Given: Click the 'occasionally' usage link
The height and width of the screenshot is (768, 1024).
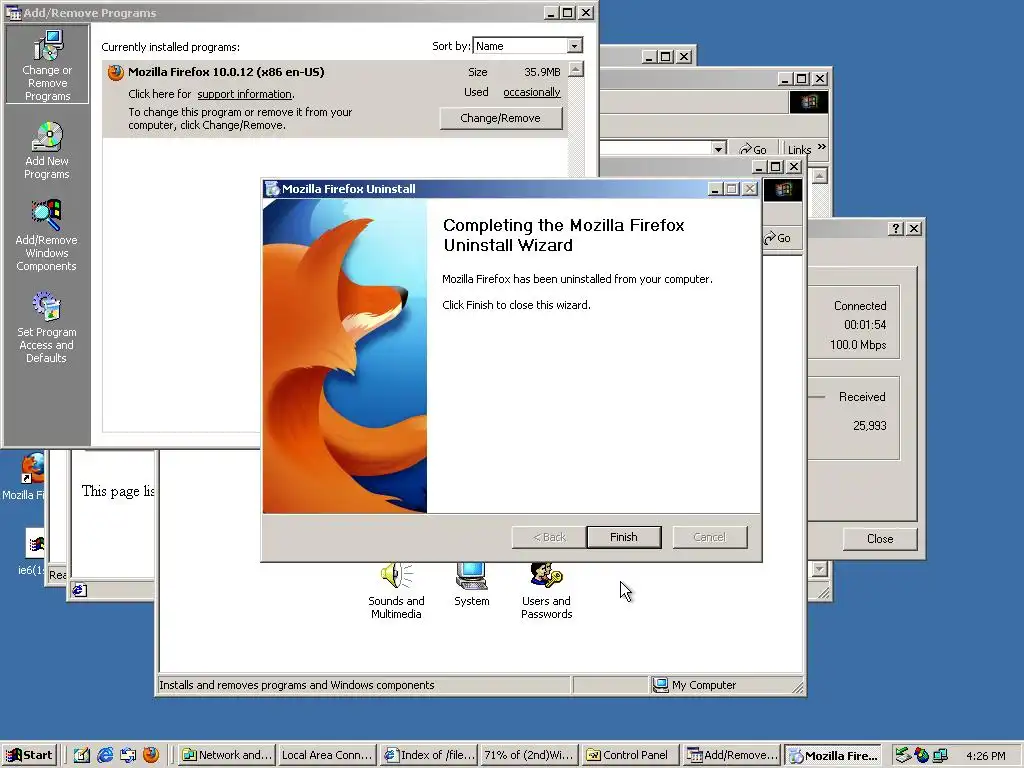Looking at the screenshot, I should click(532, 92).
